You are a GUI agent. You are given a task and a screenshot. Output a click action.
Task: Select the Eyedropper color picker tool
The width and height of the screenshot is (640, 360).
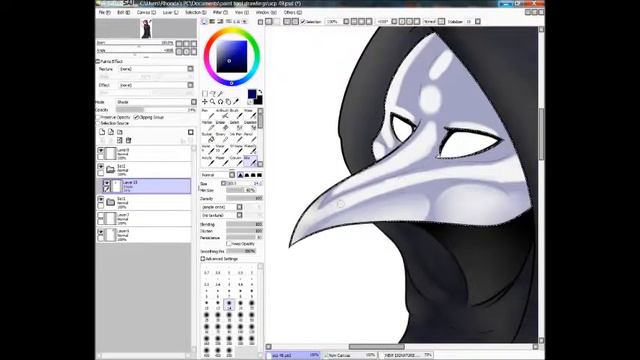[x=236, y=102]
